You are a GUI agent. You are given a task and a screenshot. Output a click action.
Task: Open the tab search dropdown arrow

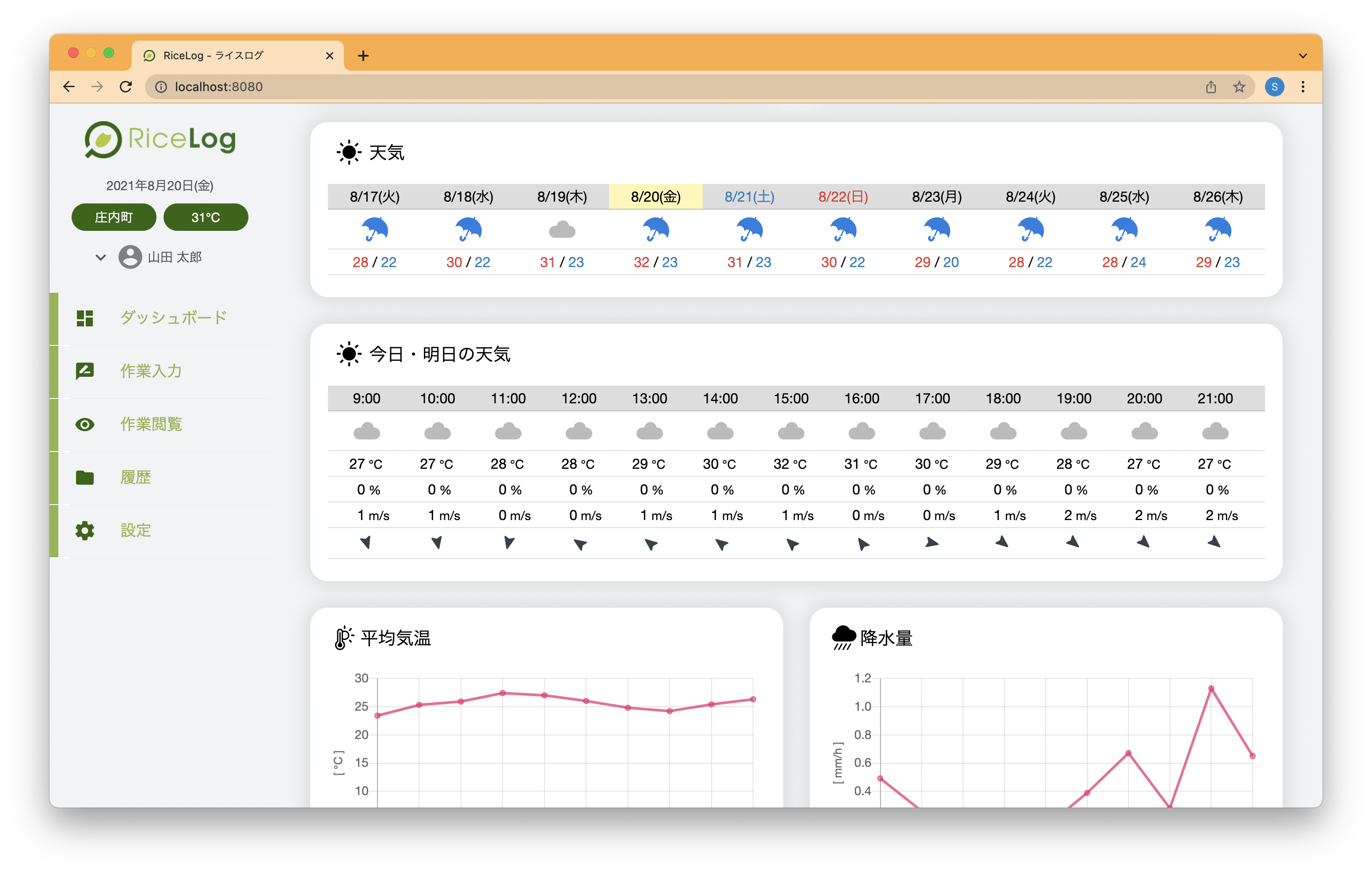[1303, 55]
